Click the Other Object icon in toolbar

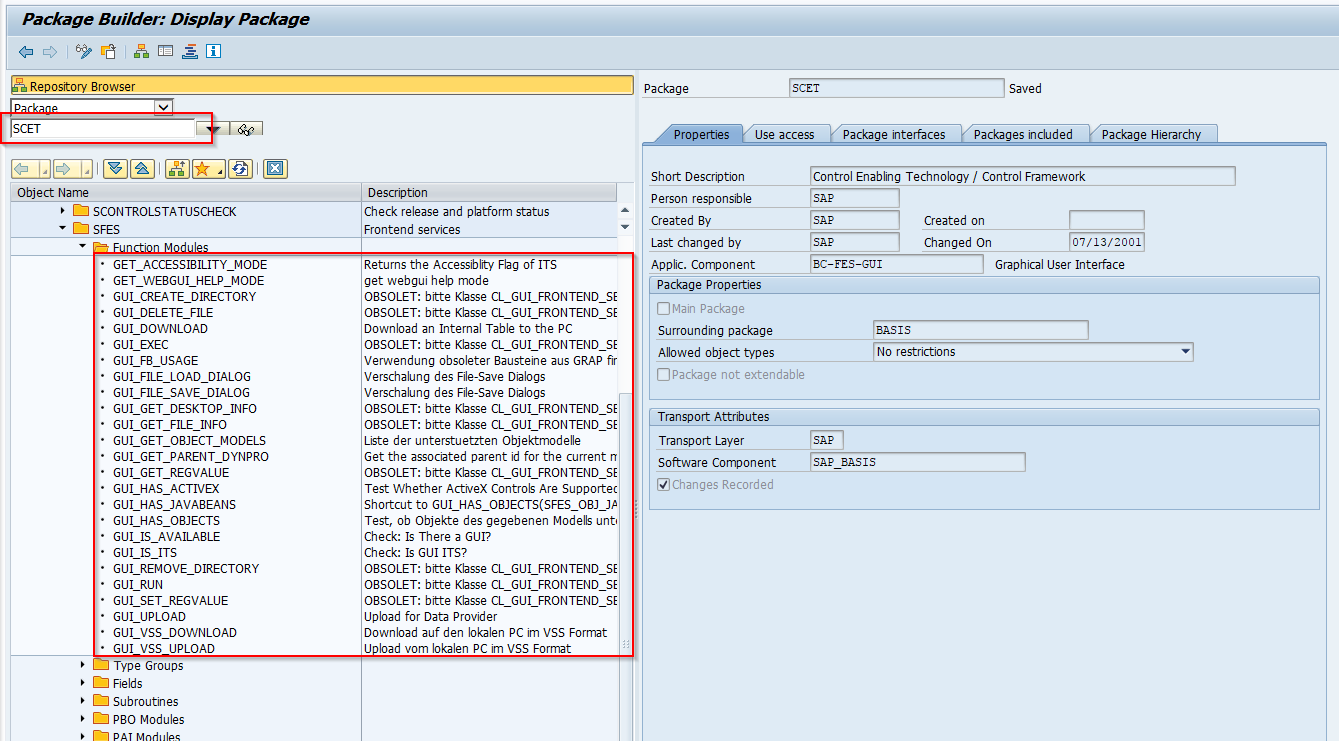109,52
